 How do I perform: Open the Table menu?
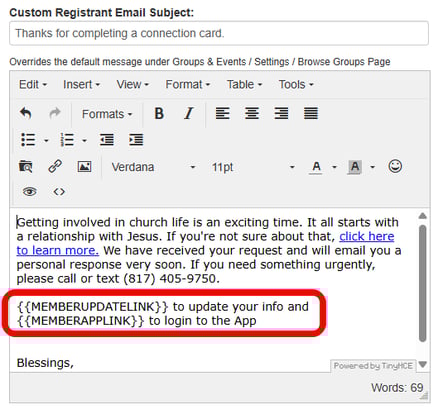click(x=244, y=84)
